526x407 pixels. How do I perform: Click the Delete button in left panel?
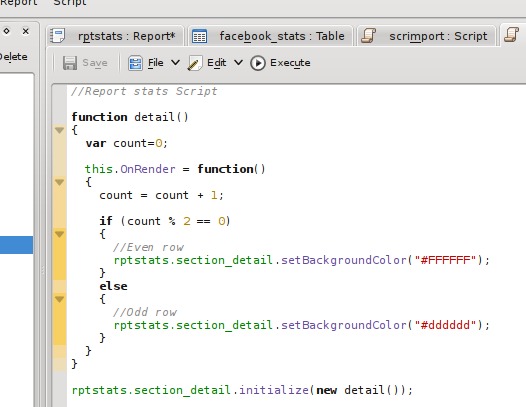[x=14, y=57]
